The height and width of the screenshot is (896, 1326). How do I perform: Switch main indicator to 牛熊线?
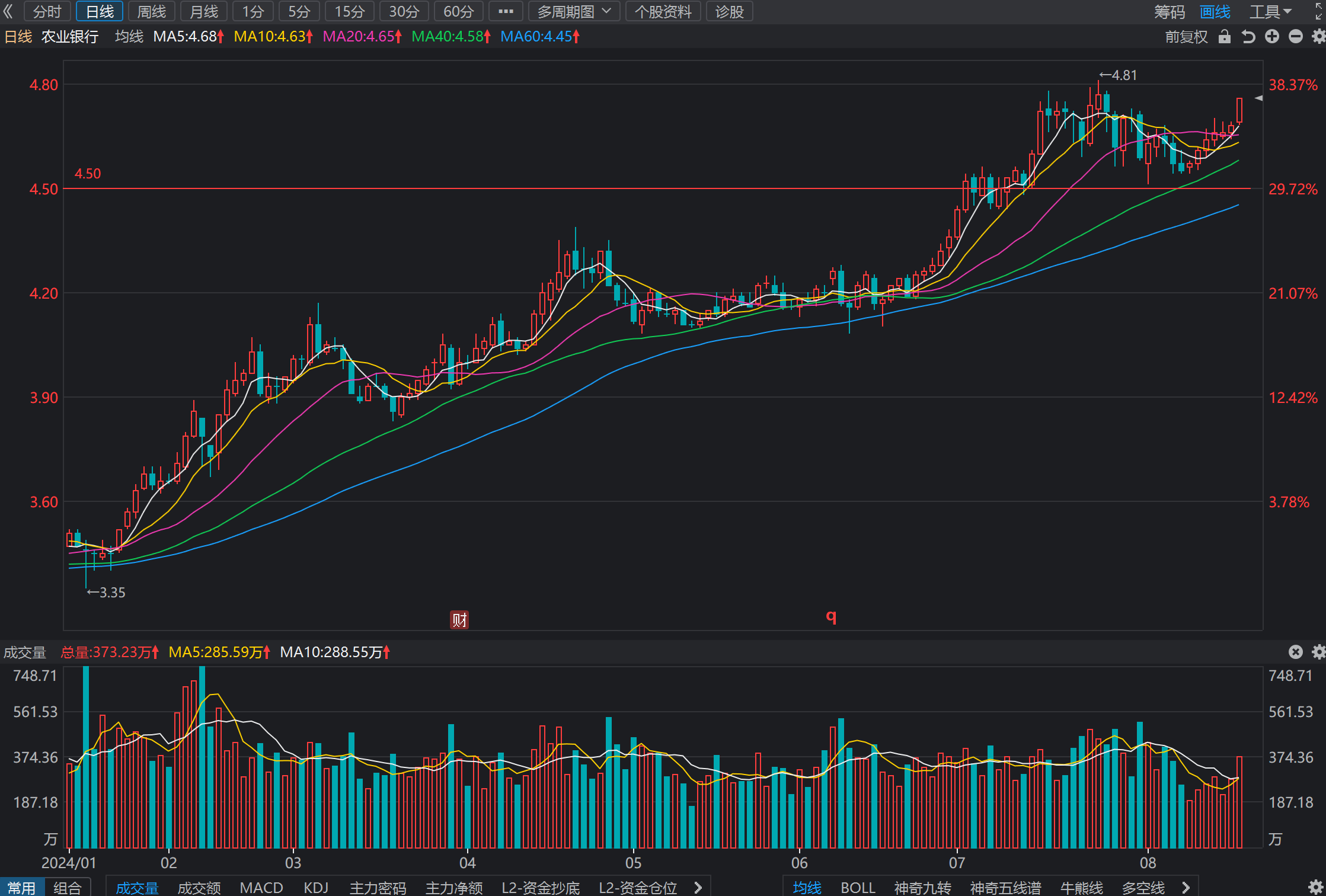pos(1081,887)
